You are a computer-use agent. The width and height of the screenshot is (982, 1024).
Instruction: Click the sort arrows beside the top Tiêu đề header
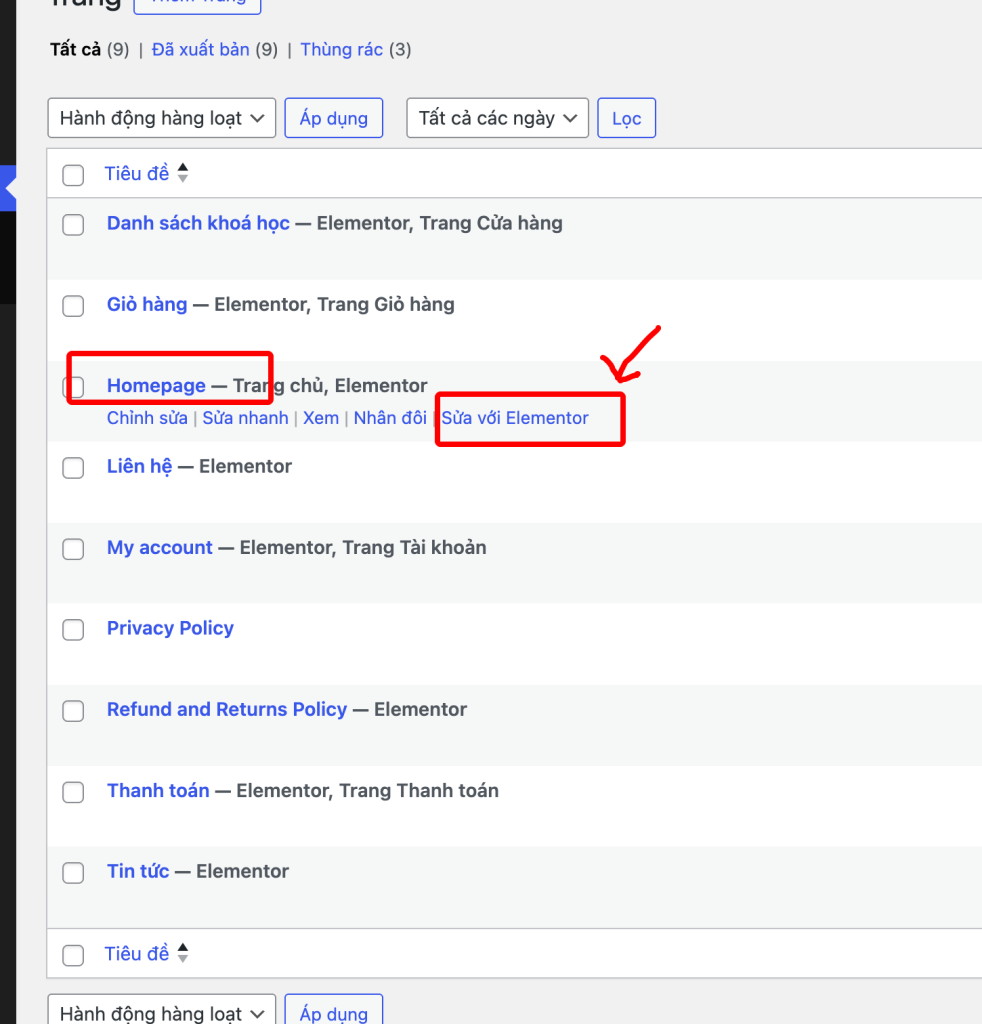(x=182, y=174)
